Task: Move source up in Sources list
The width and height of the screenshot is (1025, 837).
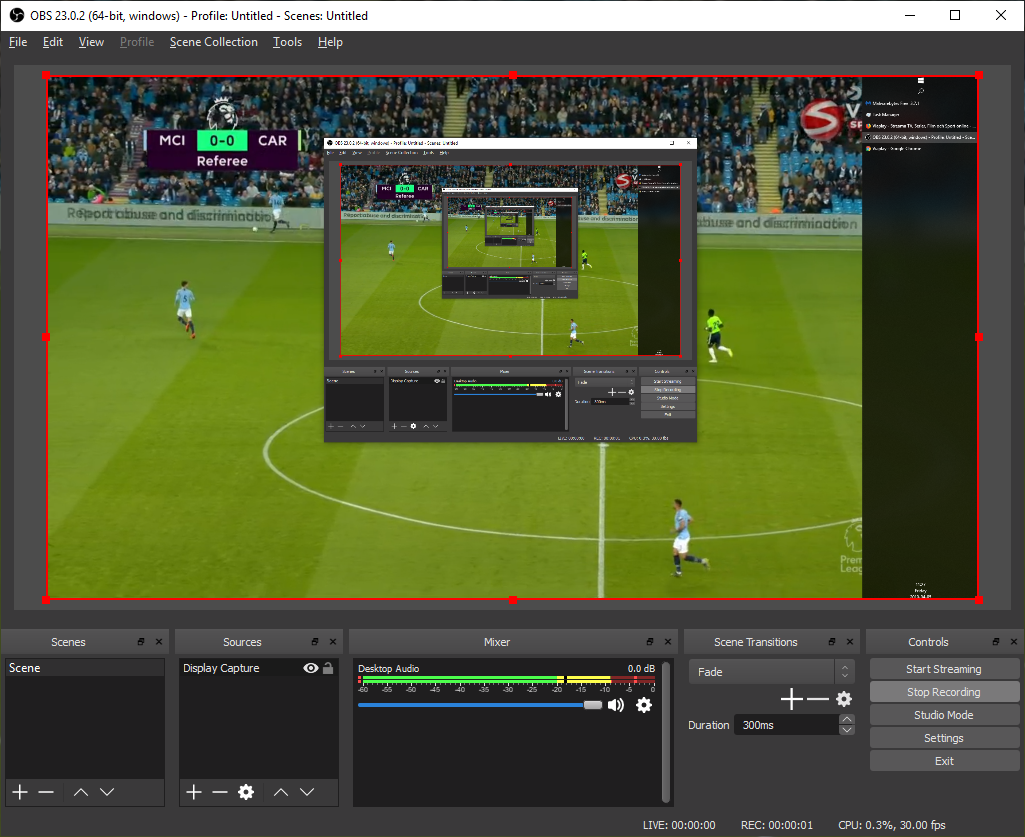Action: point(281,792)
